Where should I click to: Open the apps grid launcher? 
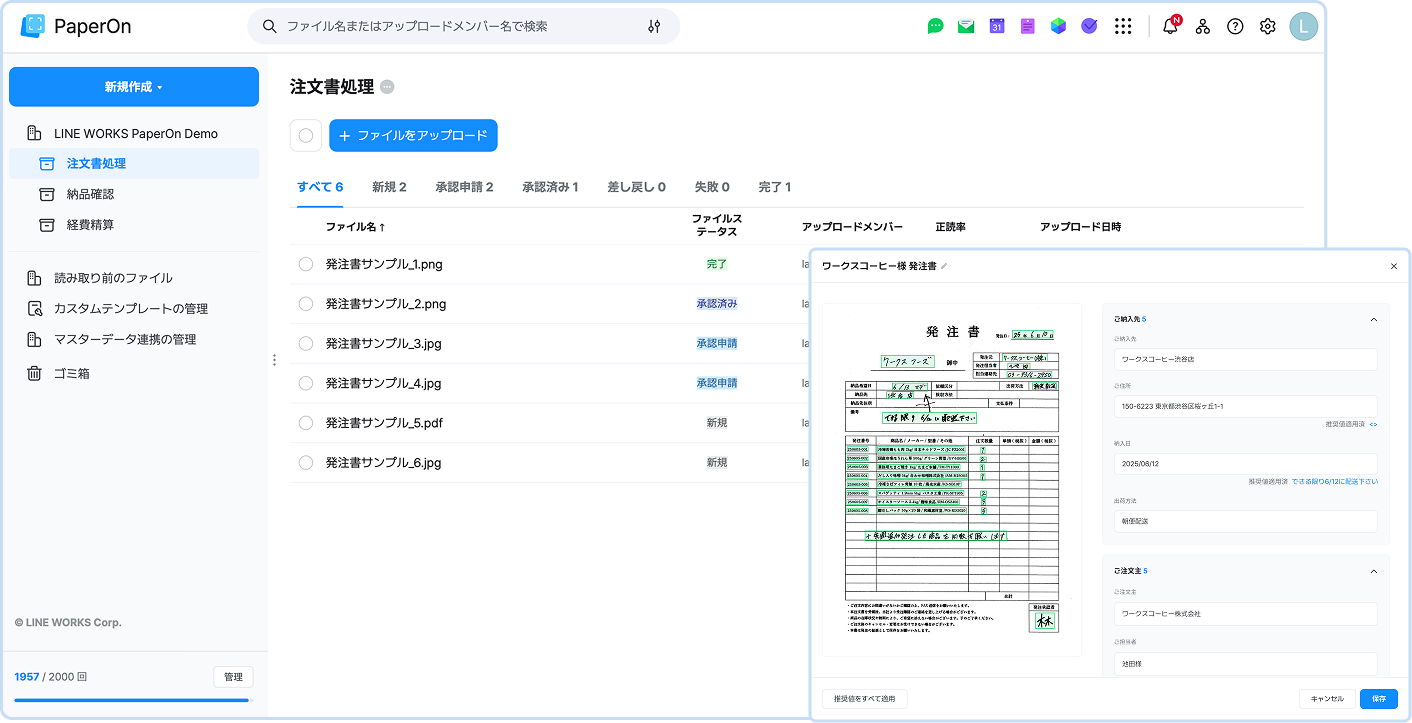coord(1123,27)
